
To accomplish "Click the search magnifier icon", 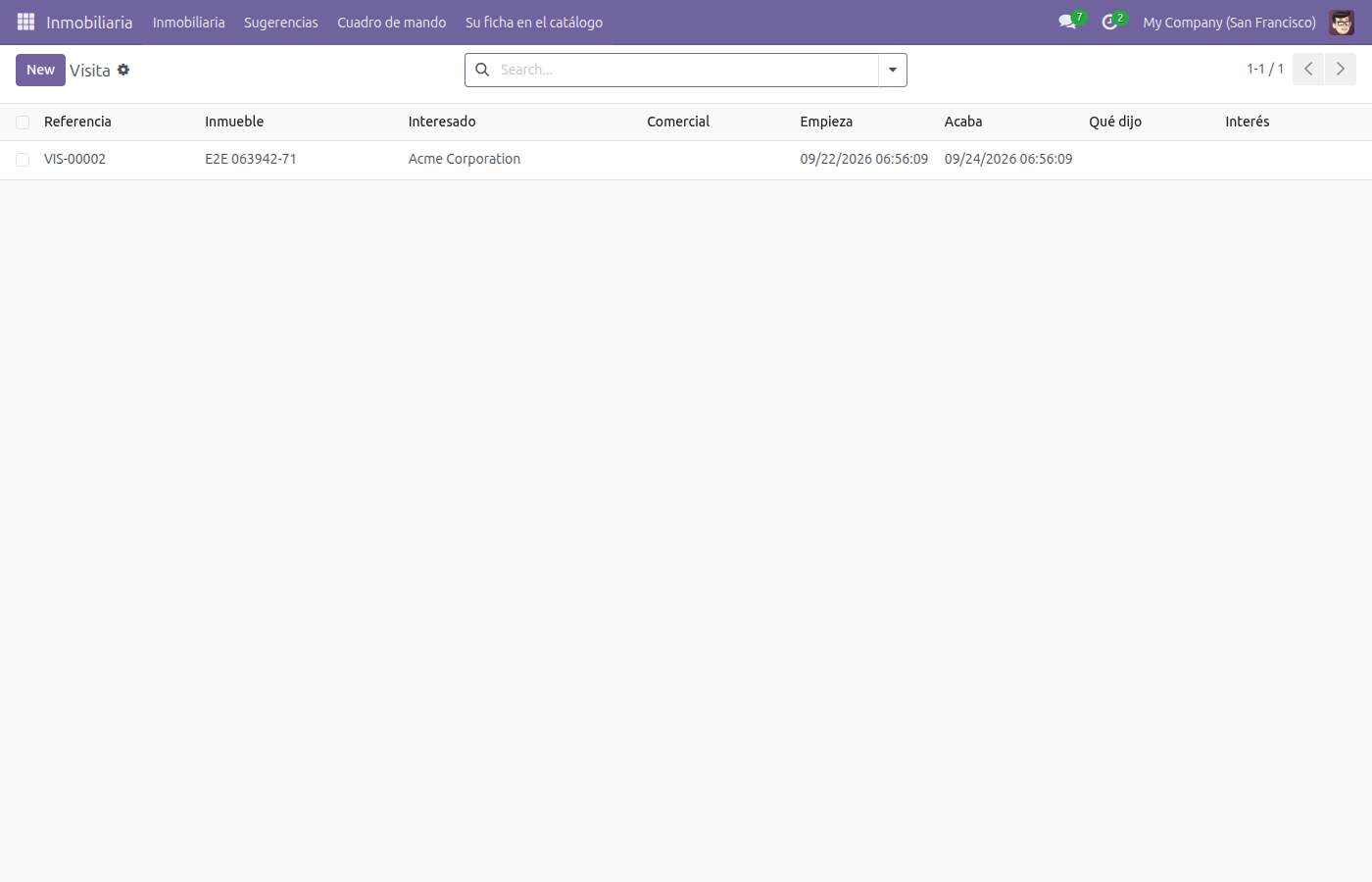I will point(482,70).
